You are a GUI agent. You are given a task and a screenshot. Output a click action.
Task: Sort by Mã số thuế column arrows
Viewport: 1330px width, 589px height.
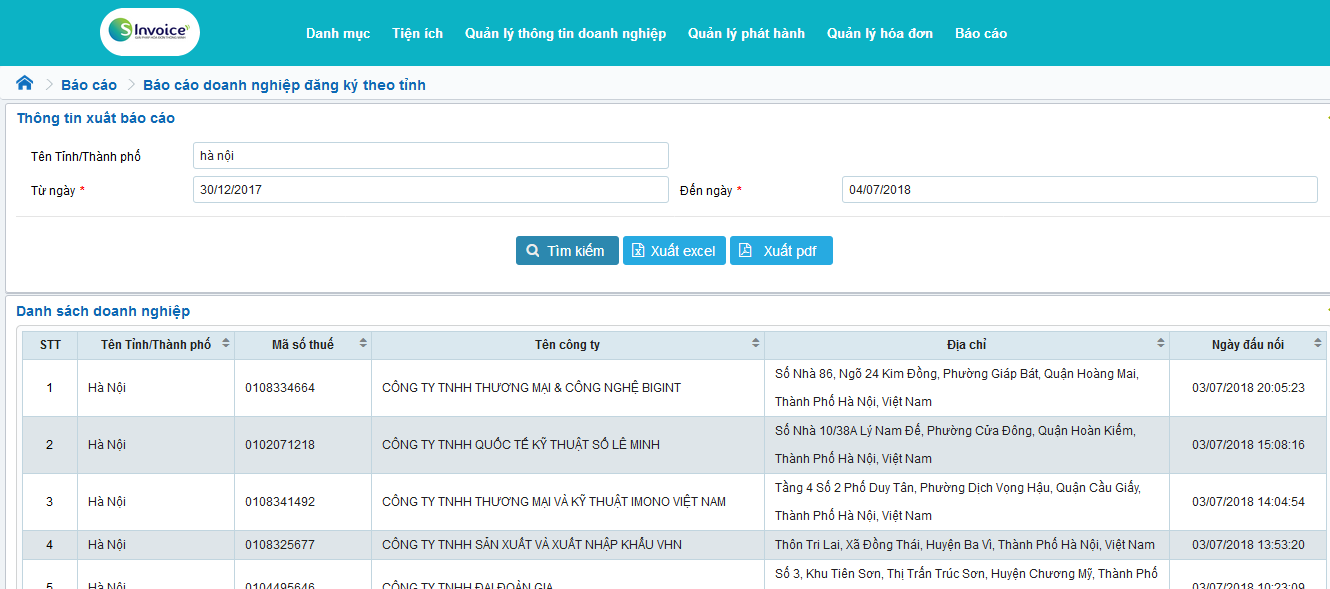tap(363, 344)
